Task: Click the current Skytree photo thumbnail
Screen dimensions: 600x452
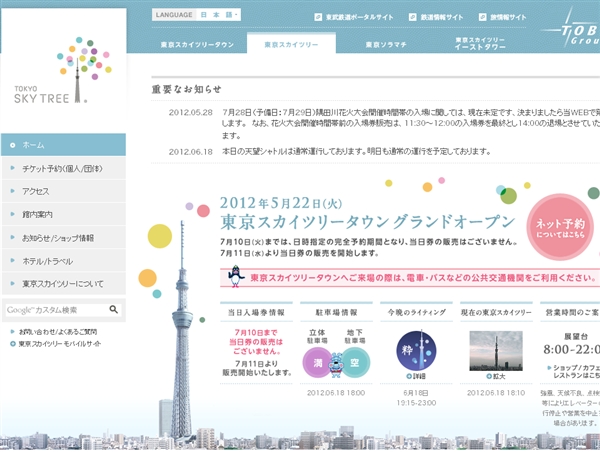Action: click(496, 351)
